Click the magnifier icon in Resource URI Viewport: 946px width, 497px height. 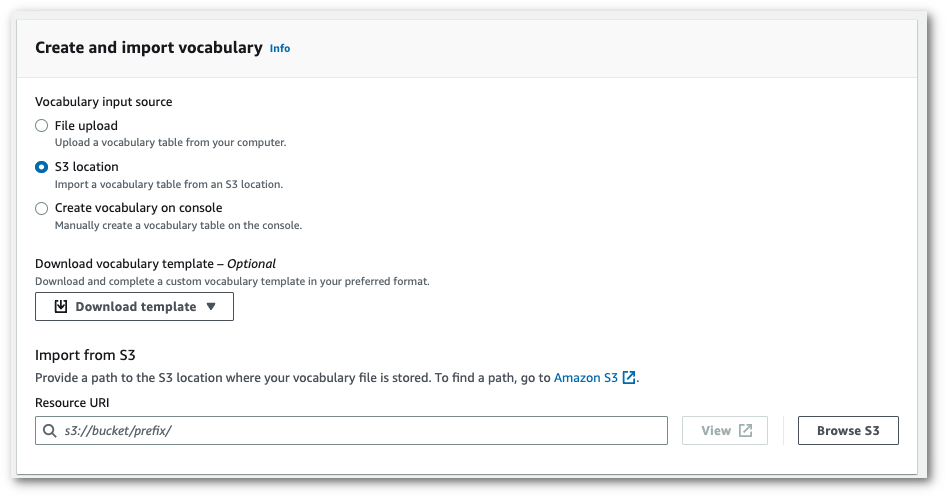click(50, 431)
